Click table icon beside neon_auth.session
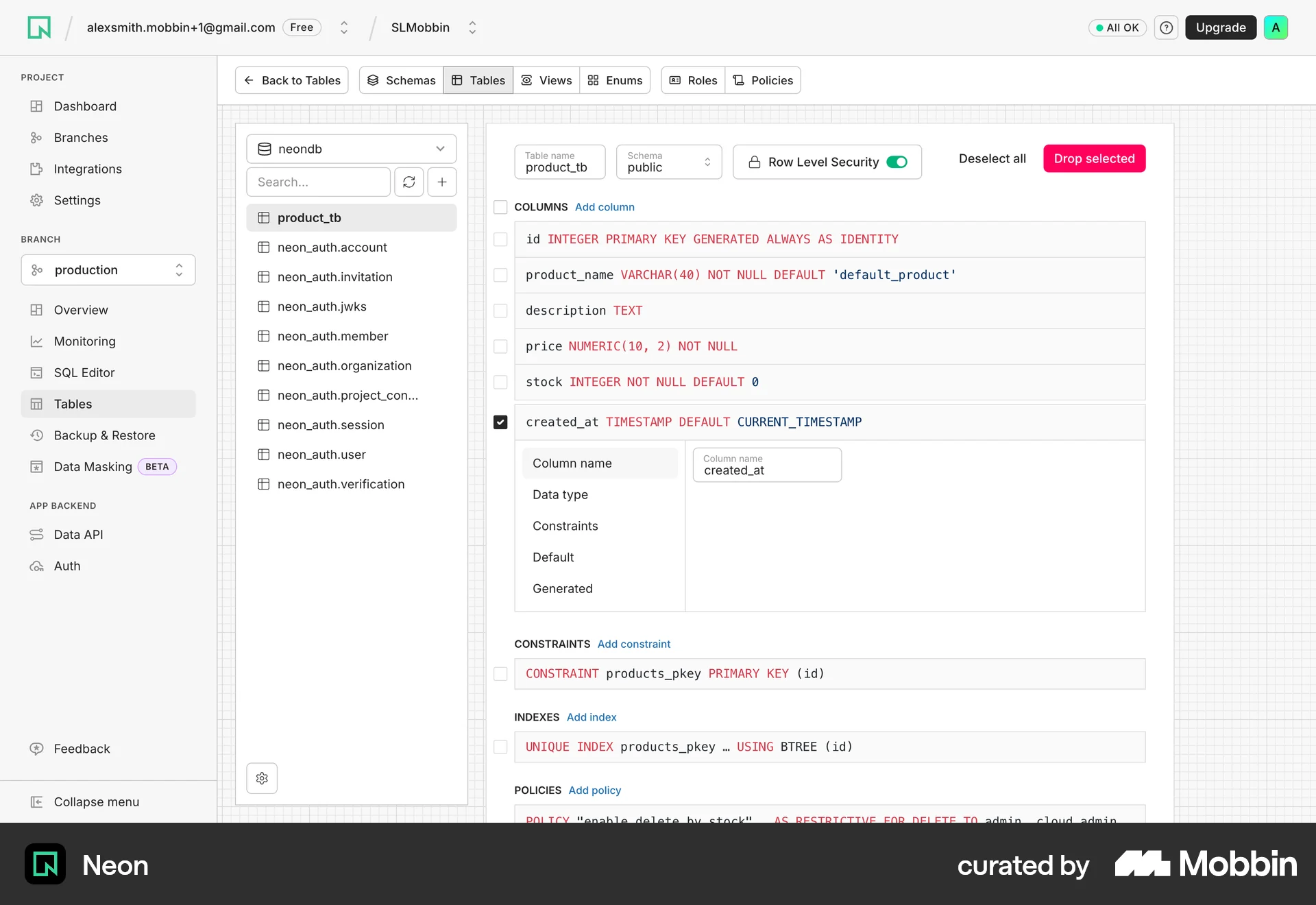This screenshot has height=905, width=1316. (263, 425)
